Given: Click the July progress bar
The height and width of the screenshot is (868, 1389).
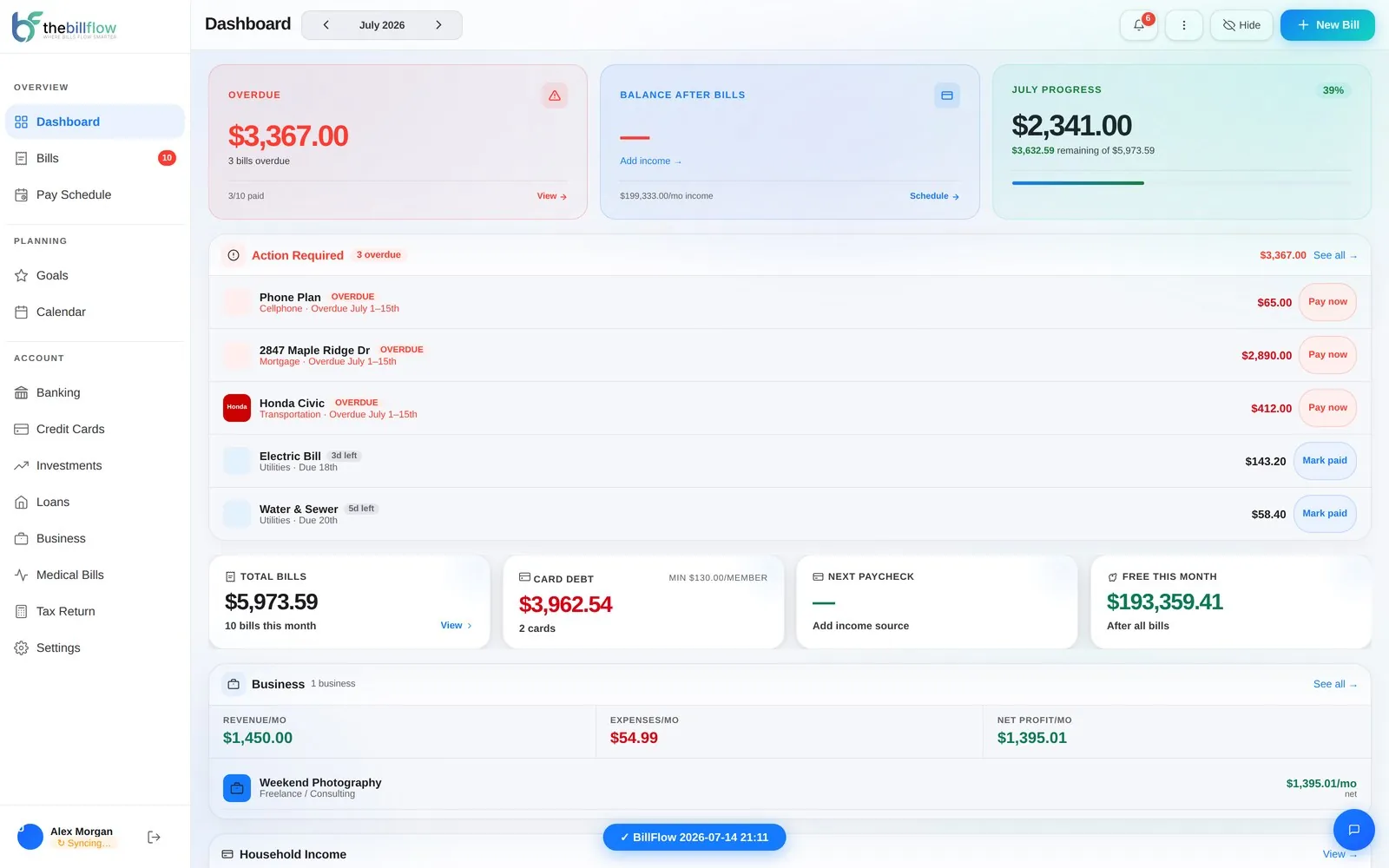Looking at the screenshot, I should 1182,183.
